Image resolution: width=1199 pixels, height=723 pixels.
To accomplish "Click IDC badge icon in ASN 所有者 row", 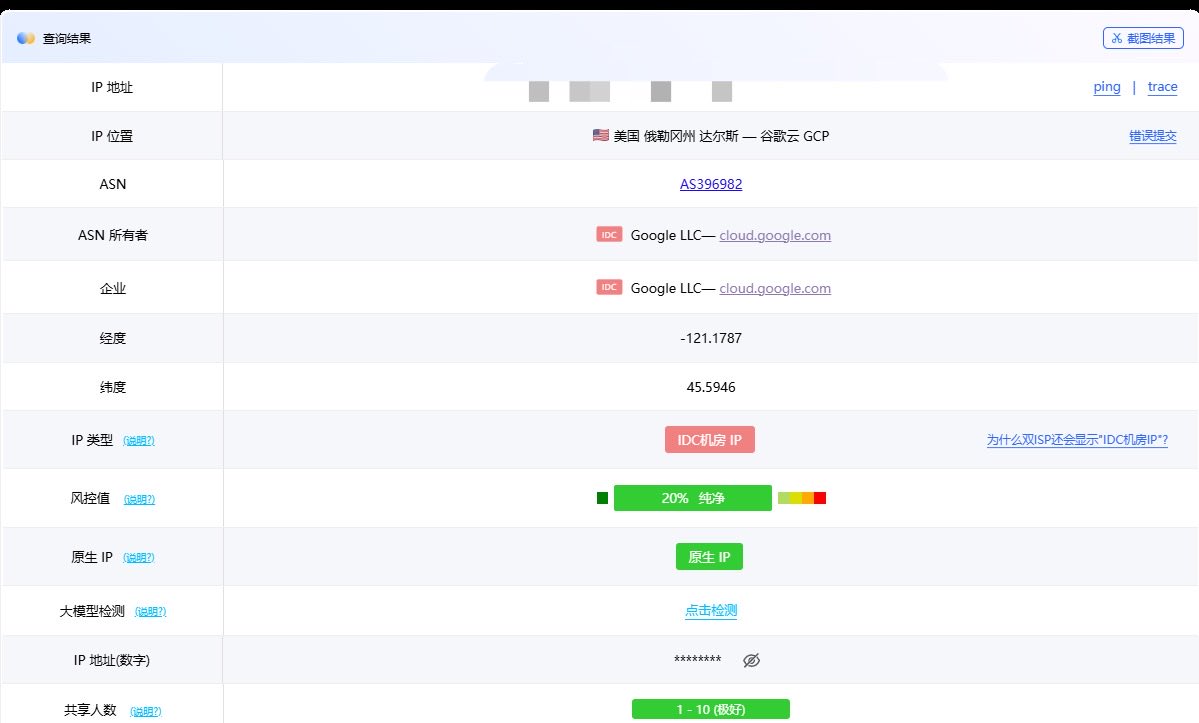I will pos(609,235).
